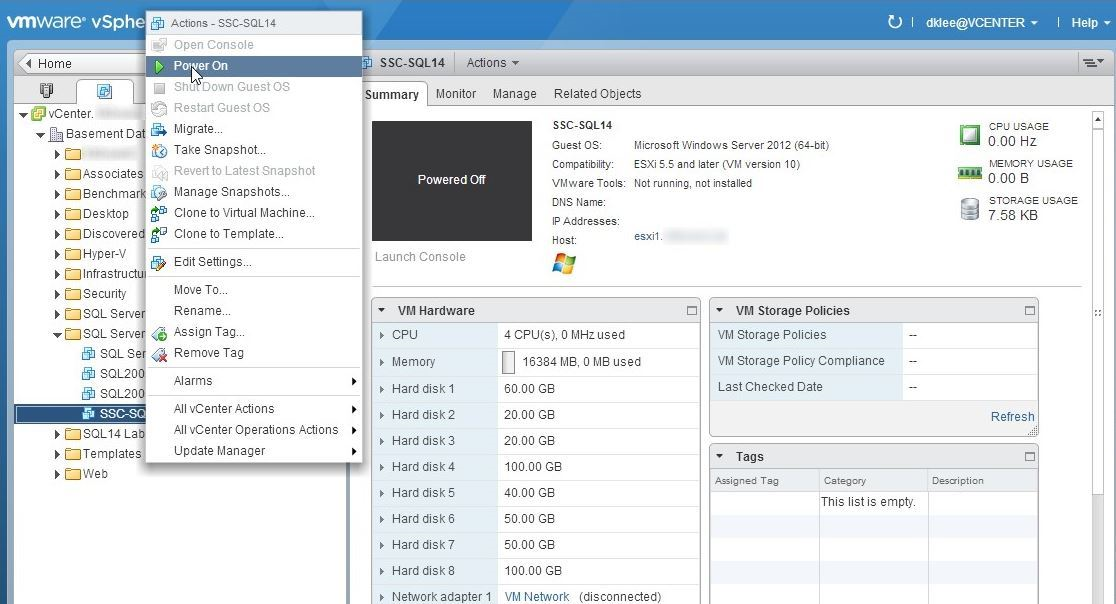Open the Update Manager submenu
1116x604 pixels.
(x=254, y=451)
